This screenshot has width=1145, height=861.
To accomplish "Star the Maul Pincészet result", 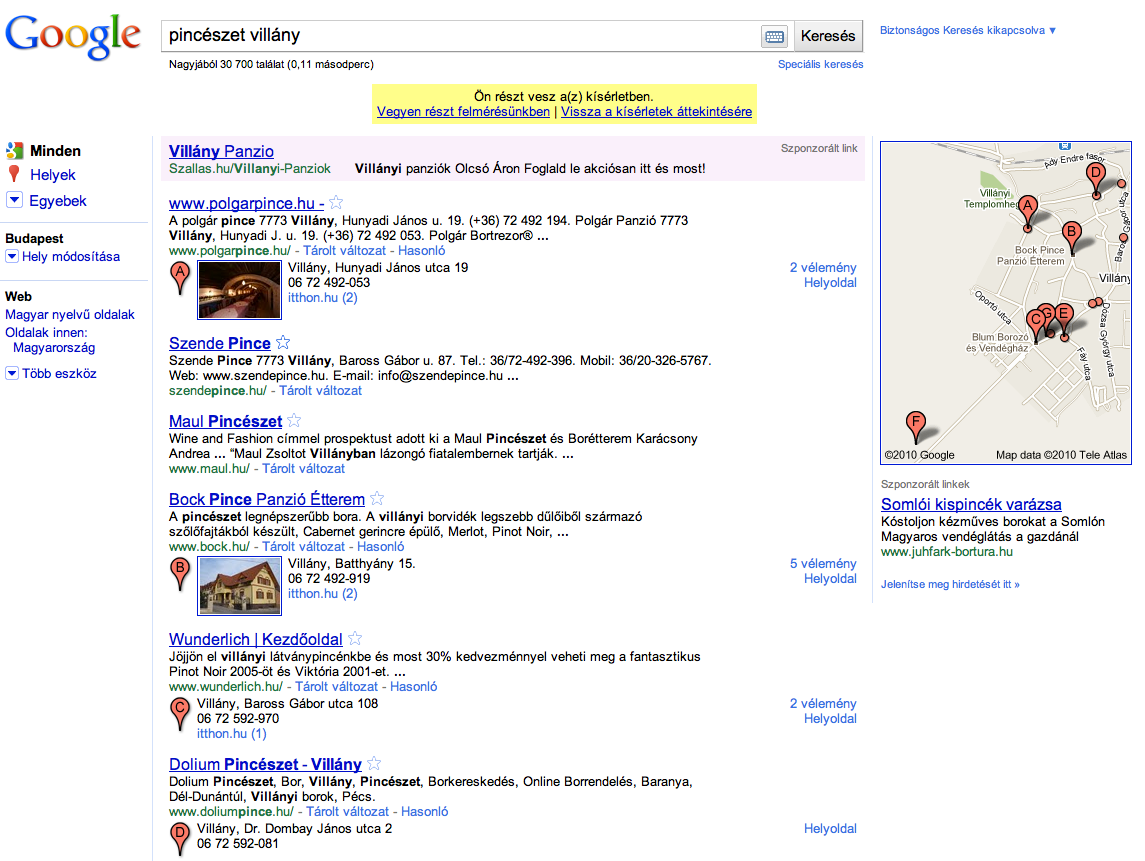I will pos(294,420).
